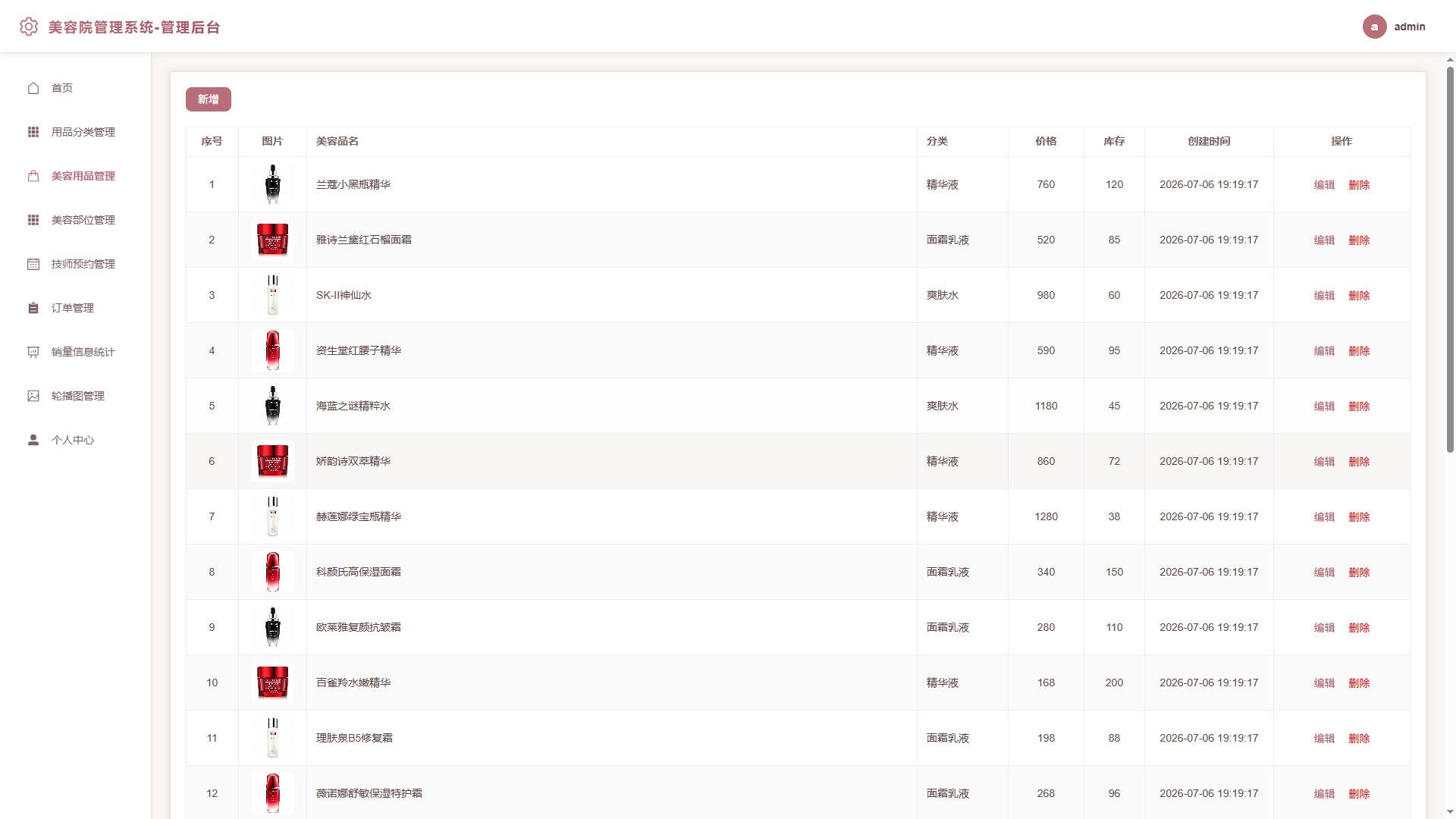This screenshot has height=819, width=1456.
Task: Edit the SK-II神仙水 row
Action: click(x=1324, y=296)
